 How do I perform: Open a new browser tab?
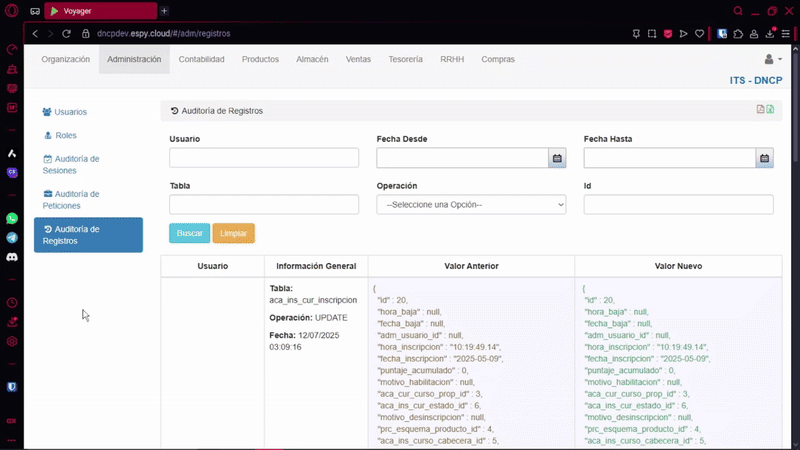click(x=164, y=10)
